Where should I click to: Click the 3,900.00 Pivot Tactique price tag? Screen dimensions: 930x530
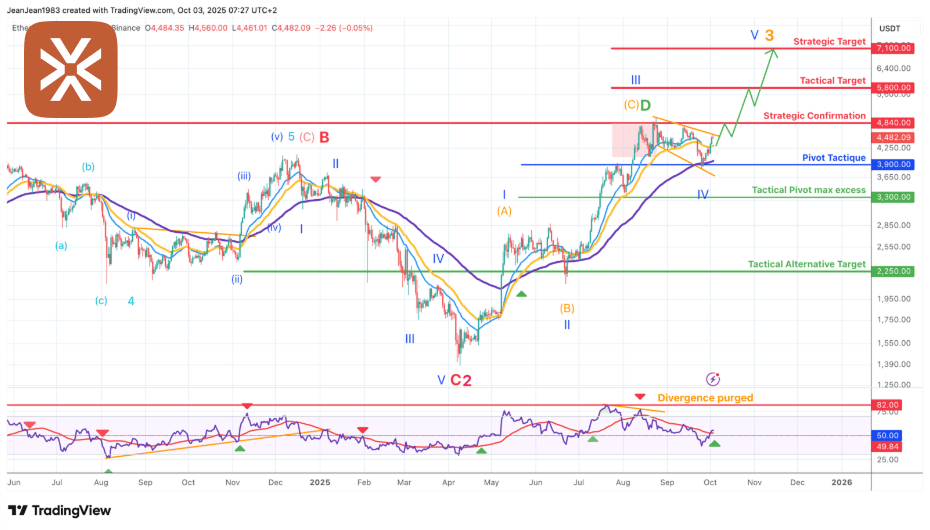893,165
